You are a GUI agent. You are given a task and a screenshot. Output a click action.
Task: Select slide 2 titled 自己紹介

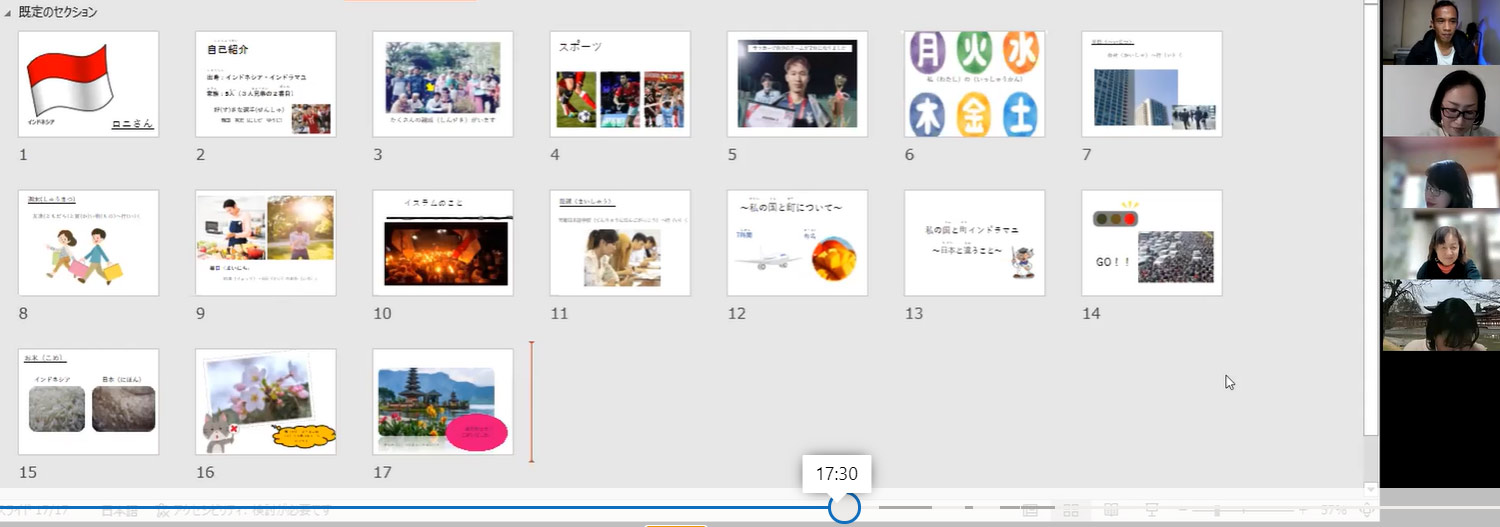coord(265,84)
